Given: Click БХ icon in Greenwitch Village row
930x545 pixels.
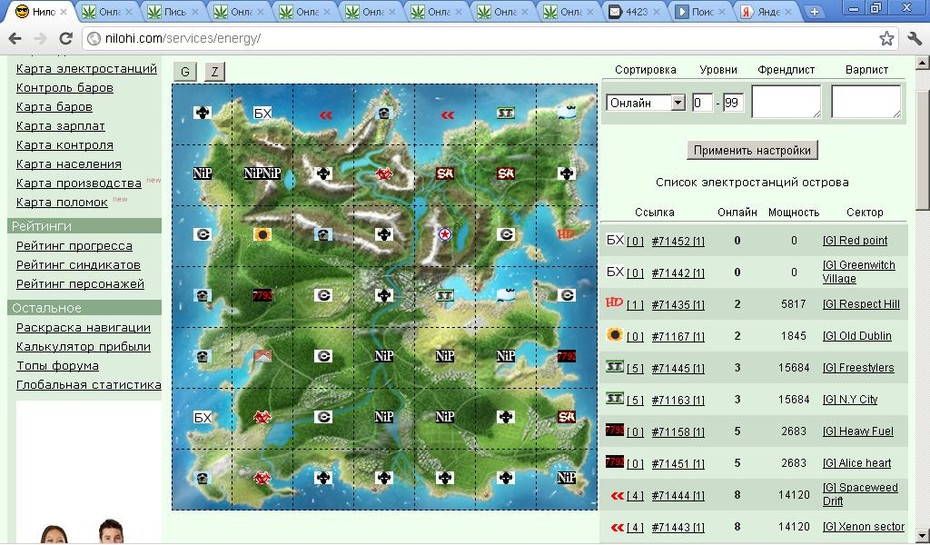Looking at the screenshot, I should [615, 272].
